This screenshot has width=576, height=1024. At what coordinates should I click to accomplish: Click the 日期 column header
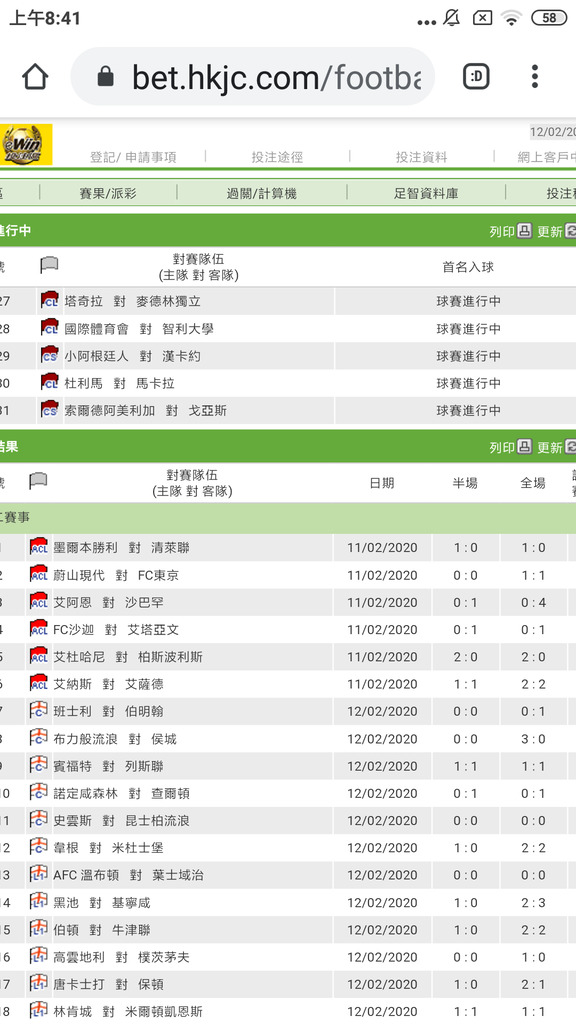(382, 483)
